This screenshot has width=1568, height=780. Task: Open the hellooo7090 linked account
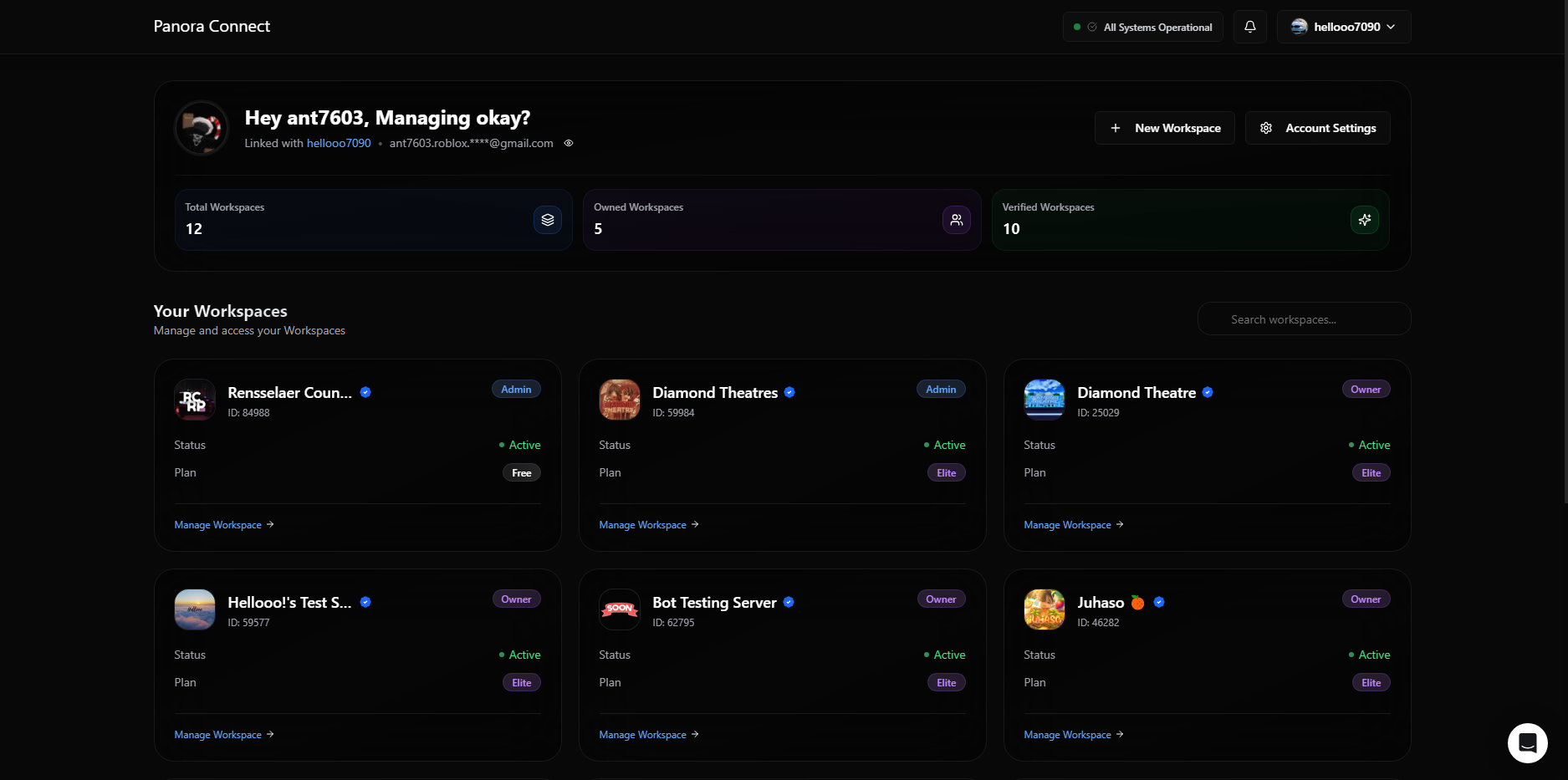tap(338, 143)
